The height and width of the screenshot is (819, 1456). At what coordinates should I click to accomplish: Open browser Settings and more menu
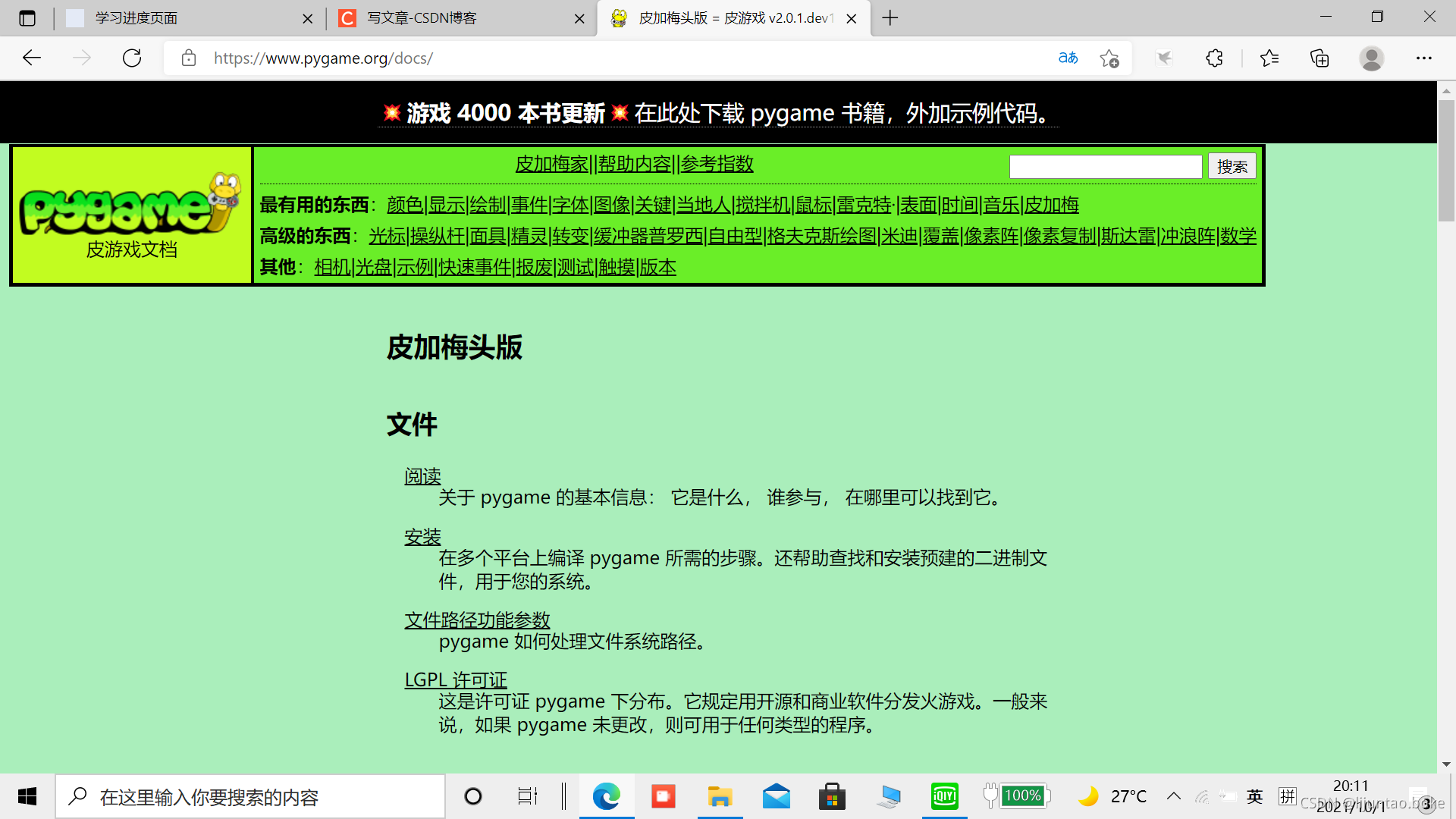tap(1423, 58)
